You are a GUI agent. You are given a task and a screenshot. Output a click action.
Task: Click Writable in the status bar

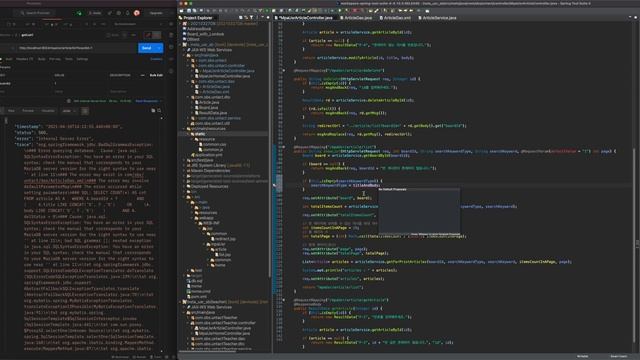coord(582,356)
